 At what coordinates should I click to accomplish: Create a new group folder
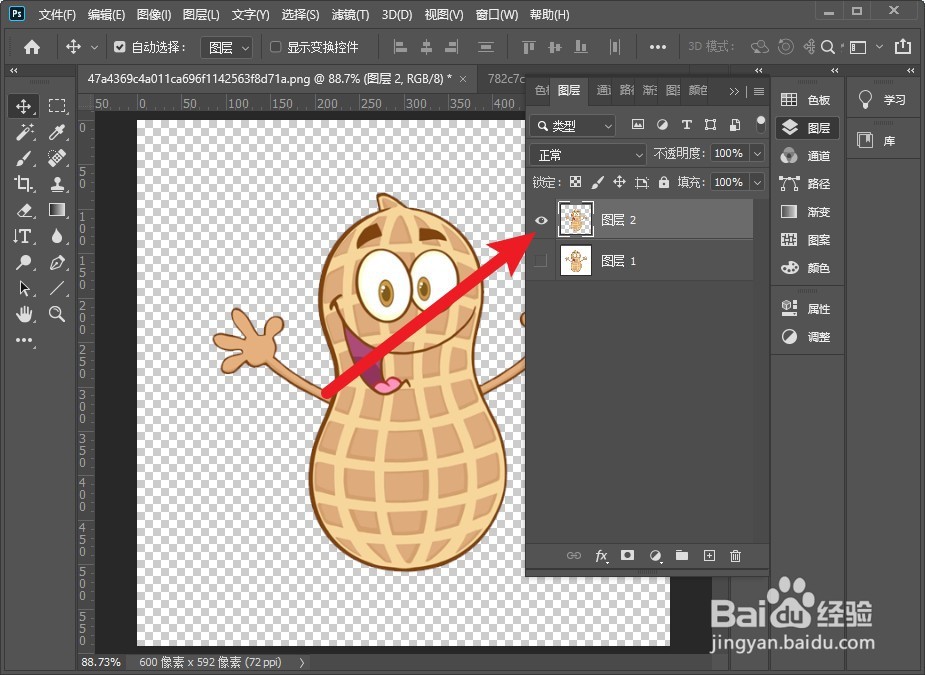(682, 555)
